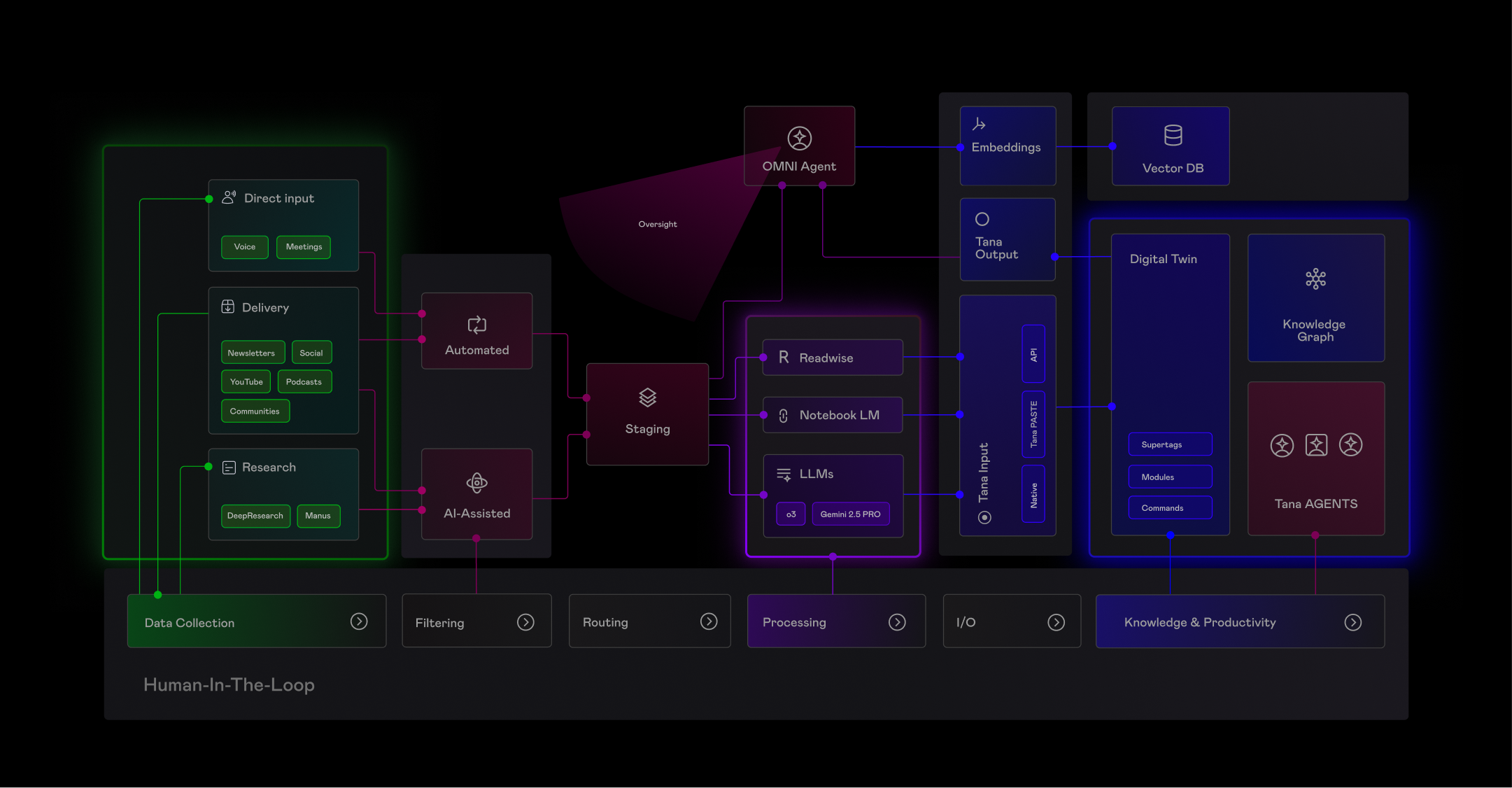Select the Tana PASTE input tab

click(1033, 424)
